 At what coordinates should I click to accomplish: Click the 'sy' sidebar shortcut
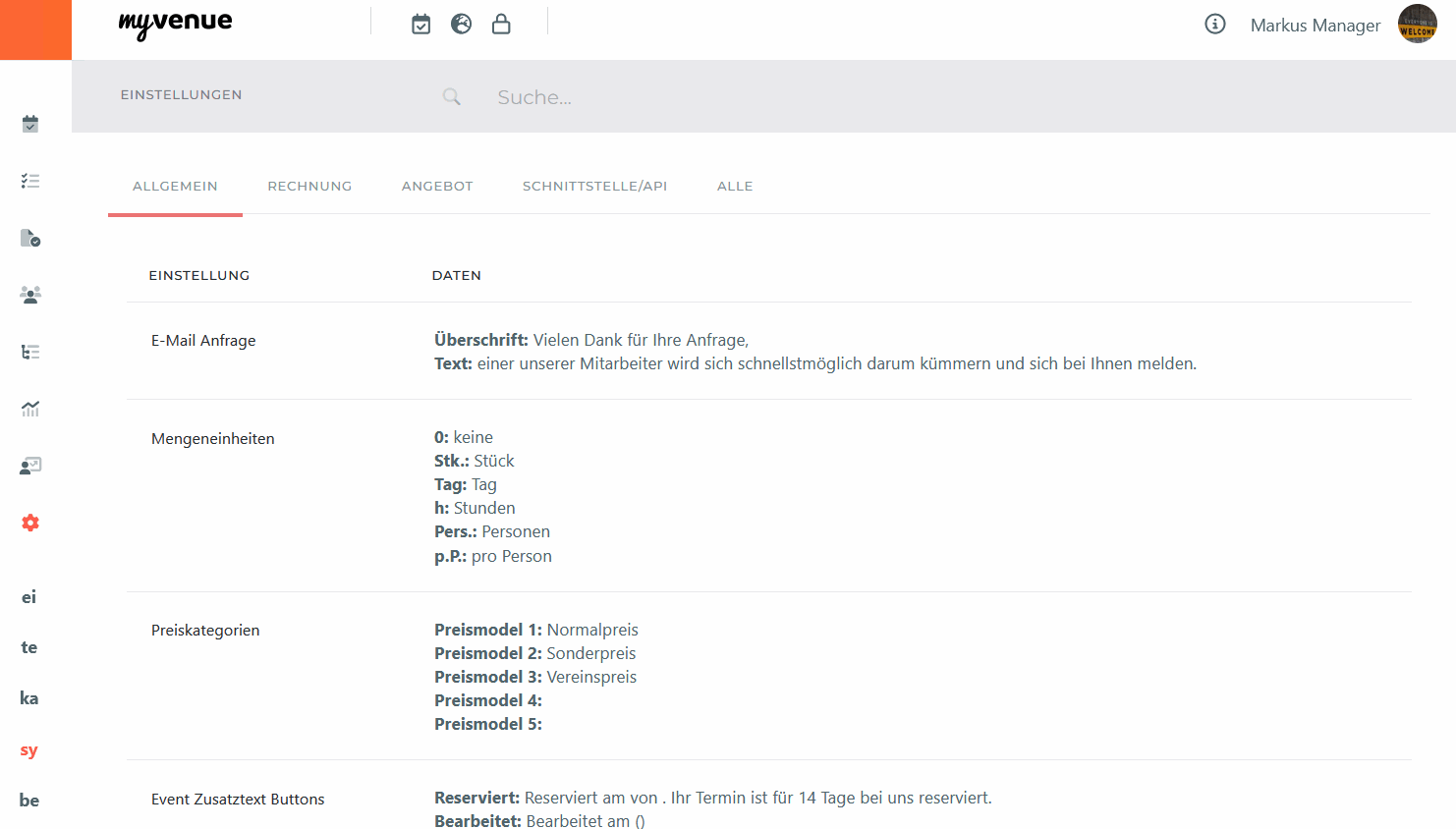click(x=29, y=750)
